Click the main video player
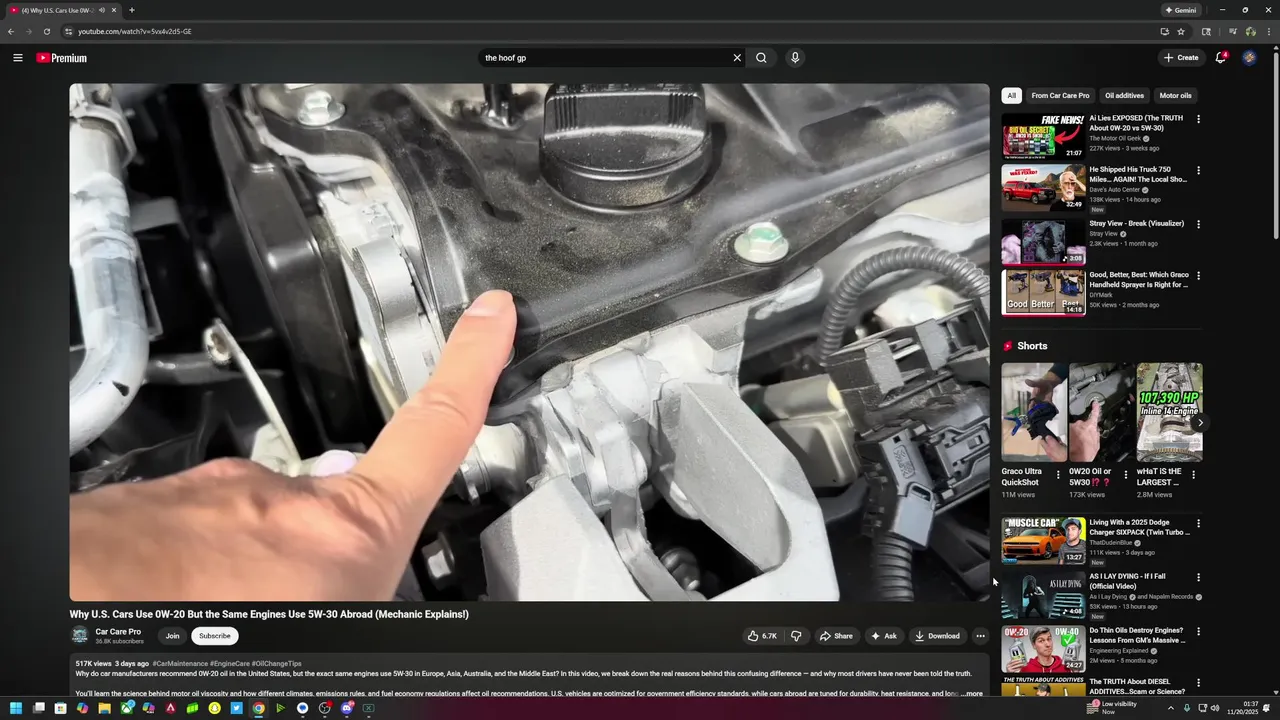The width and height of the screenshot is (1280, 720). (529, 342)
